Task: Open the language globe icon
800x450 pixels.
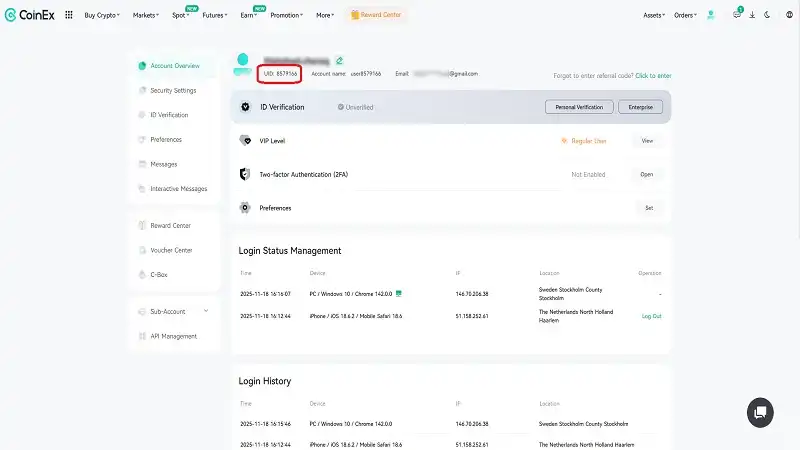Action: pyautogui.click(x=789, y=15)
